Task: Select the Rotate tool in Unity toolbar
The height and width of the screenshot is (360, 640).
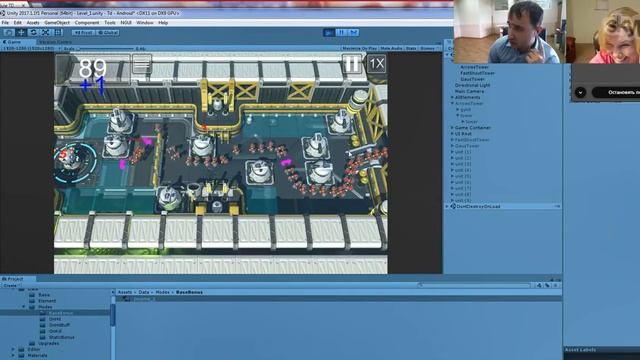Action: click(x=33, y=32)
